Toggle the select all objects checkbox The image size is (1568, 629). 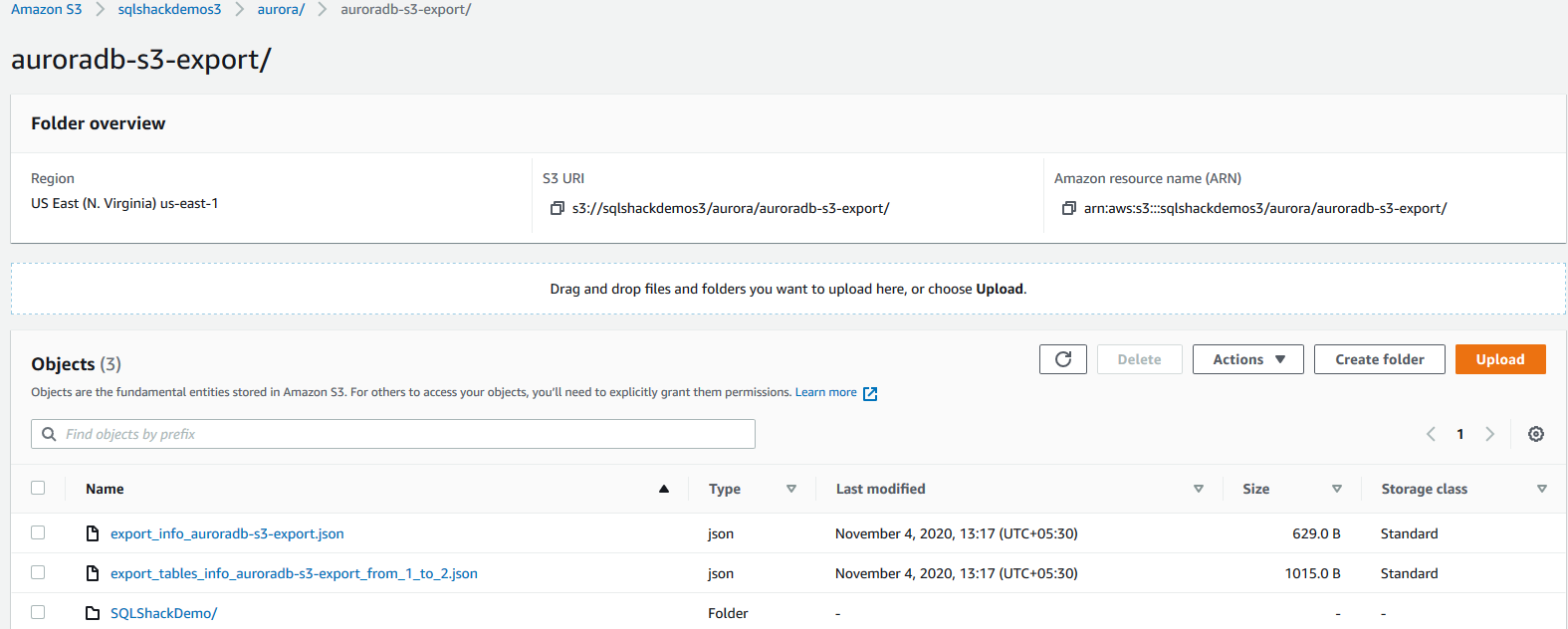(x=38, y=488)
